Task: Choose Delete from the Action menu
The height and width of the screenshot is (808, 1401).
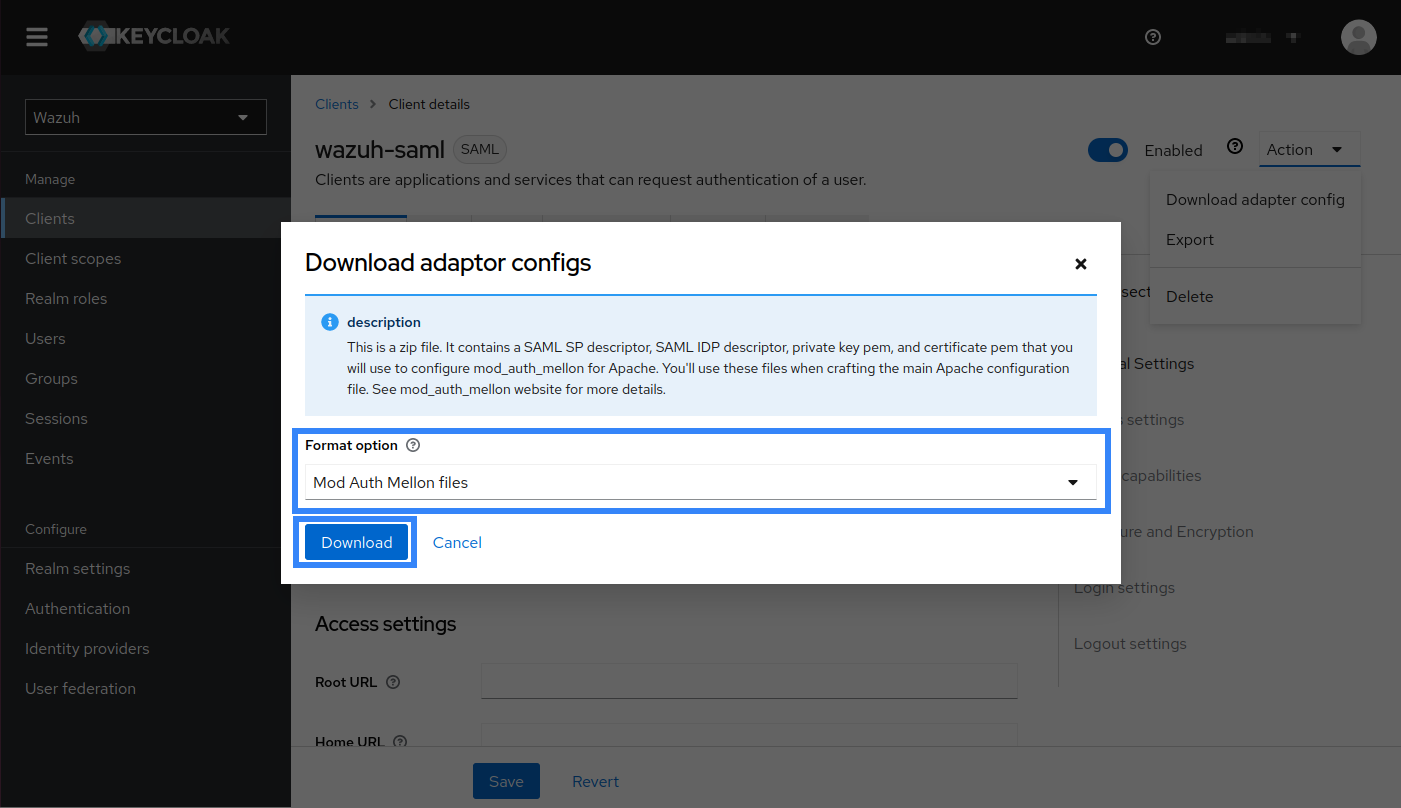Action: (x=1255, y=296)
